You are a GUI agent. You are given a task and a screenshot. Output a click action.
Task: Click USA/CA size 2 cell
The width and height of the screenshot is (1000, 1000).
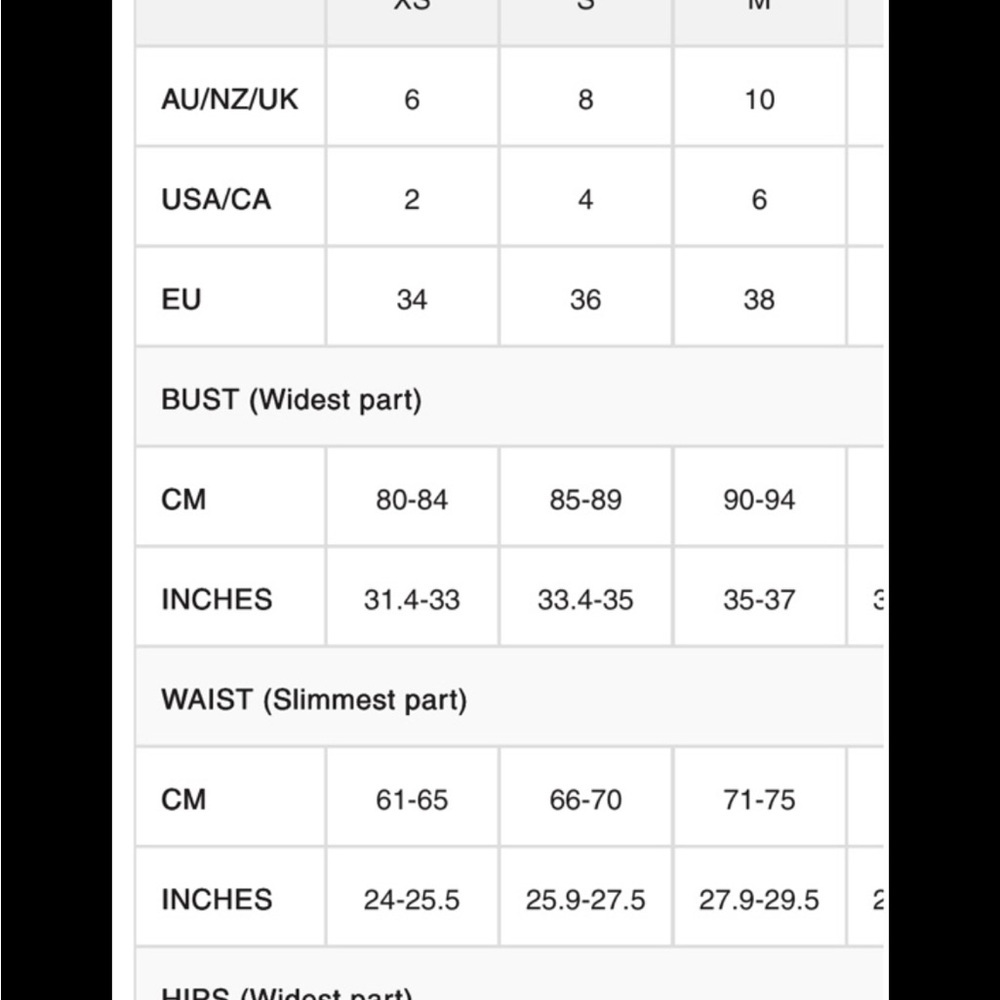pos(412,199)
